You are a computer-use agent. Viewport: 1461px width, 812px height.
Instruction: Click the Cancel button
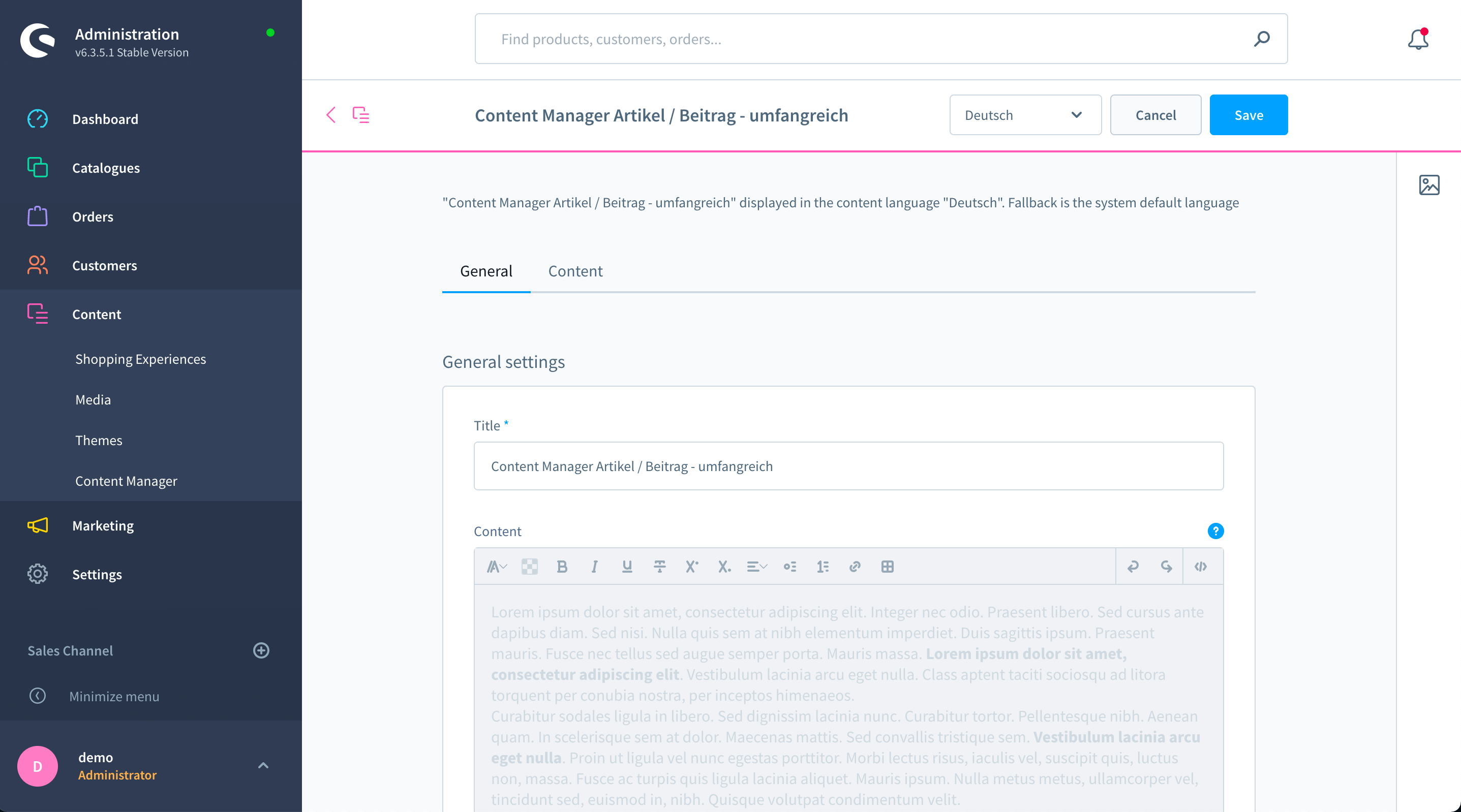click(1155, 115)
